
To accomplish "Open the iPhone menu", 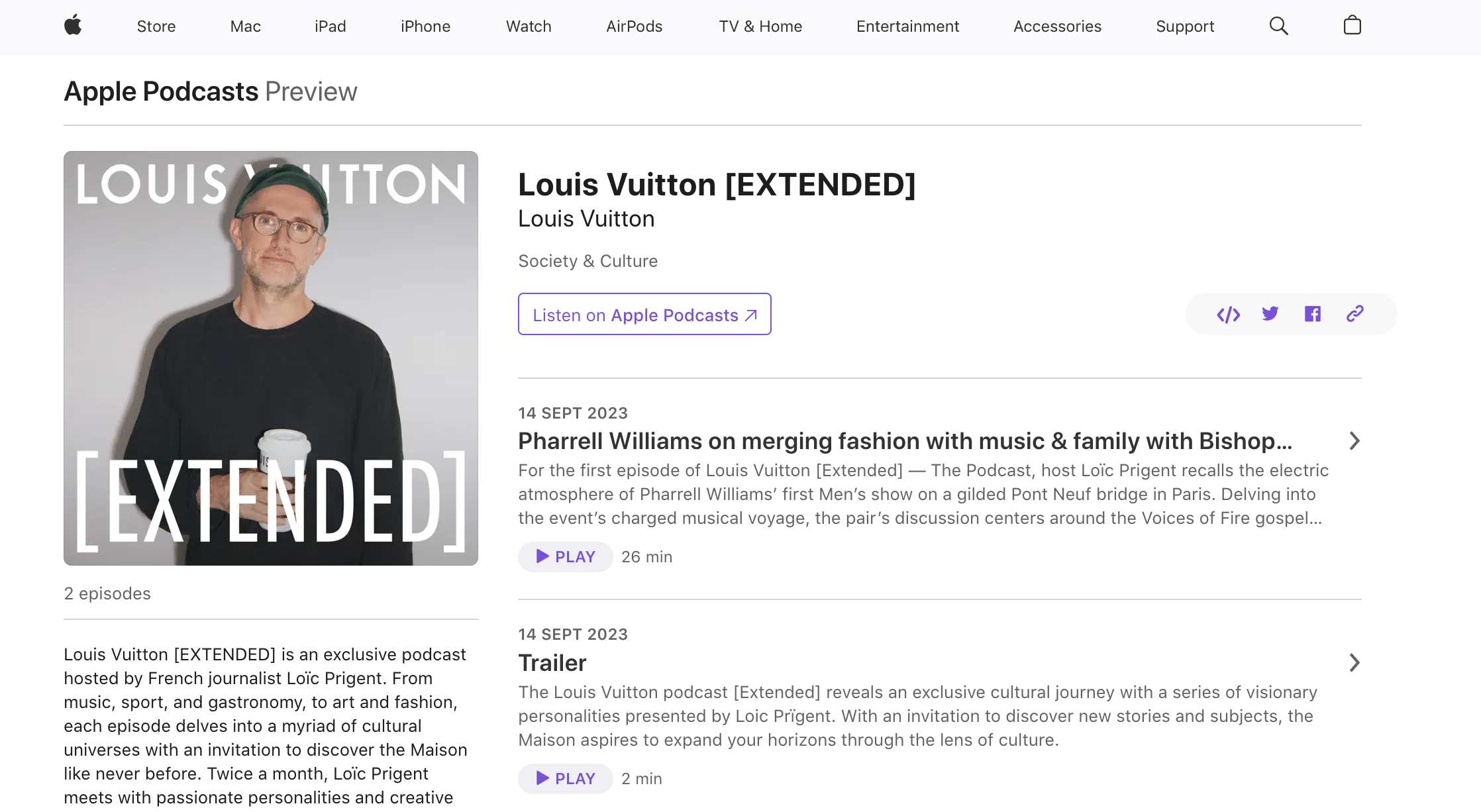I will tap(425, 26).
